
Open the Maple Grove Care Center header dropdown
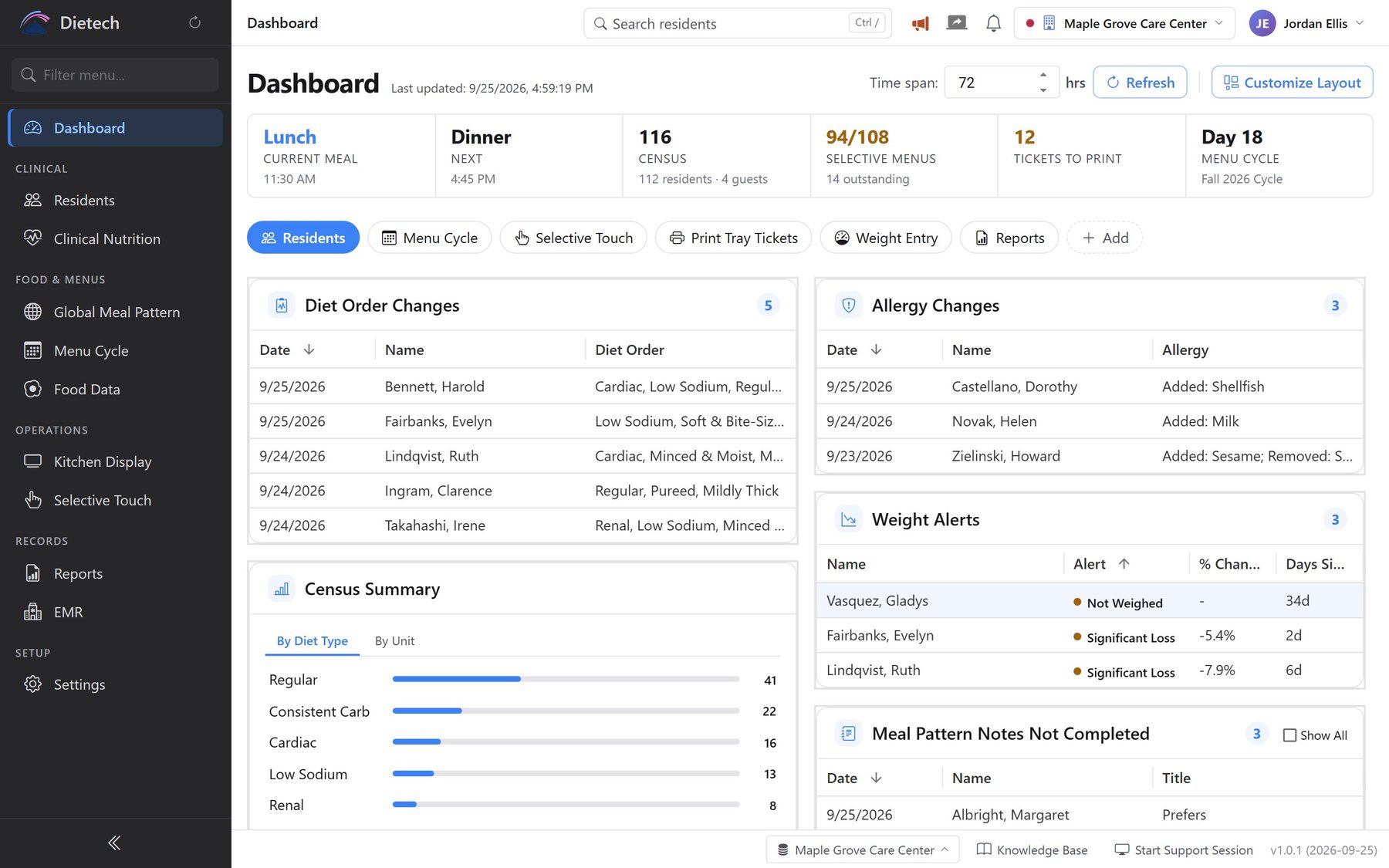(1124, 23)
